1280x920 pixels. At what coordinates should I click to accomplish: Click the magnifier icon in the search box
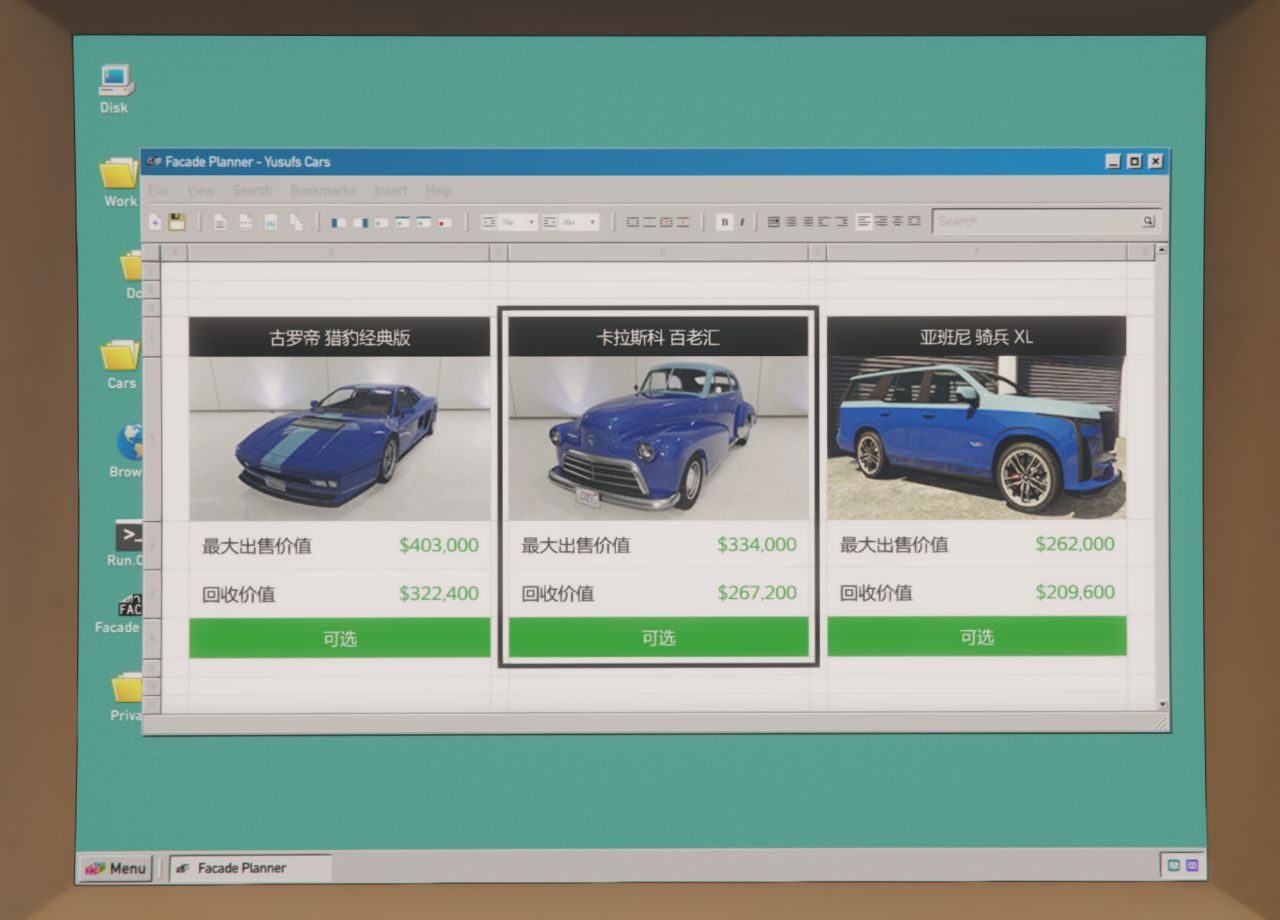[1148, 221]
